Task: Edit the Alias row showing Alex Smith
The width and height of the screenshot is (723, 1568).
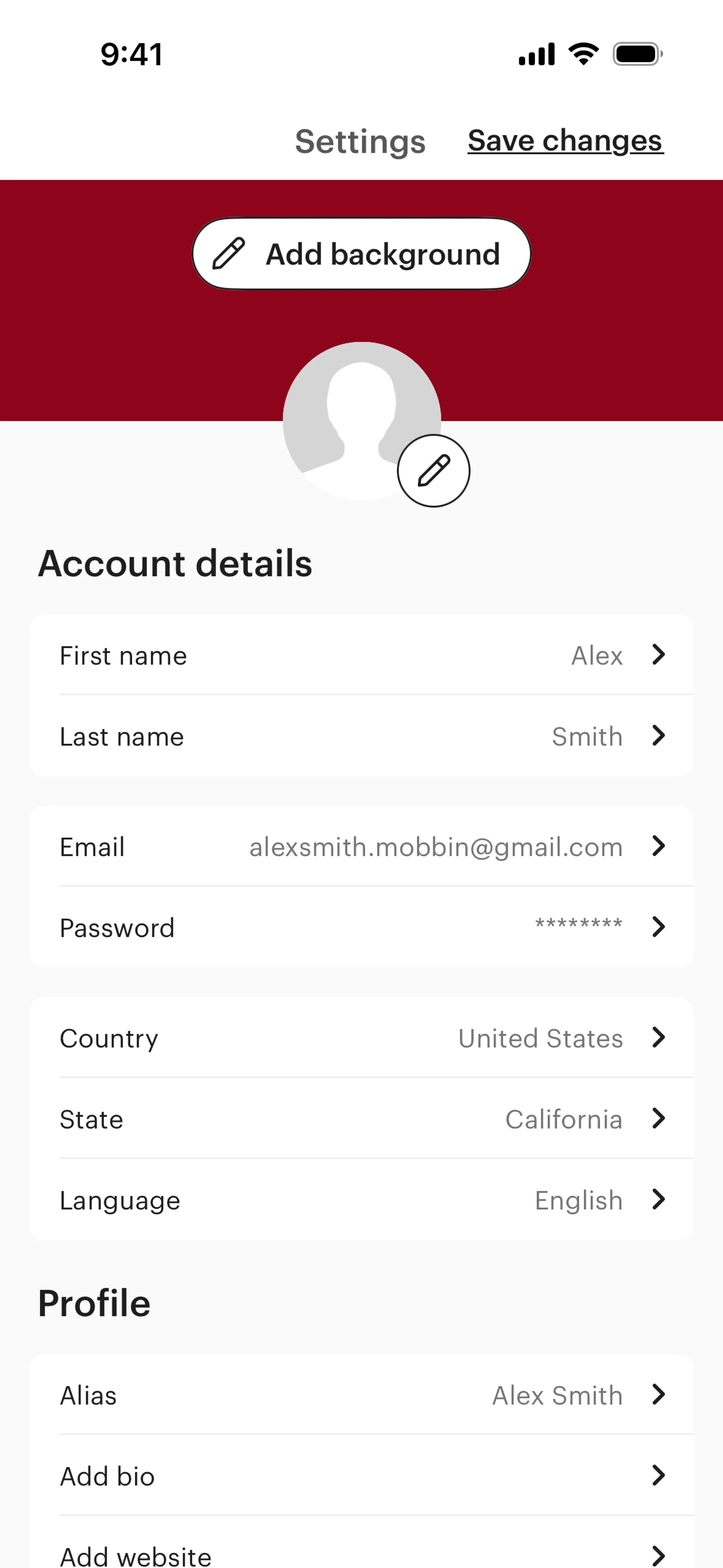Action: point(361,1395)
